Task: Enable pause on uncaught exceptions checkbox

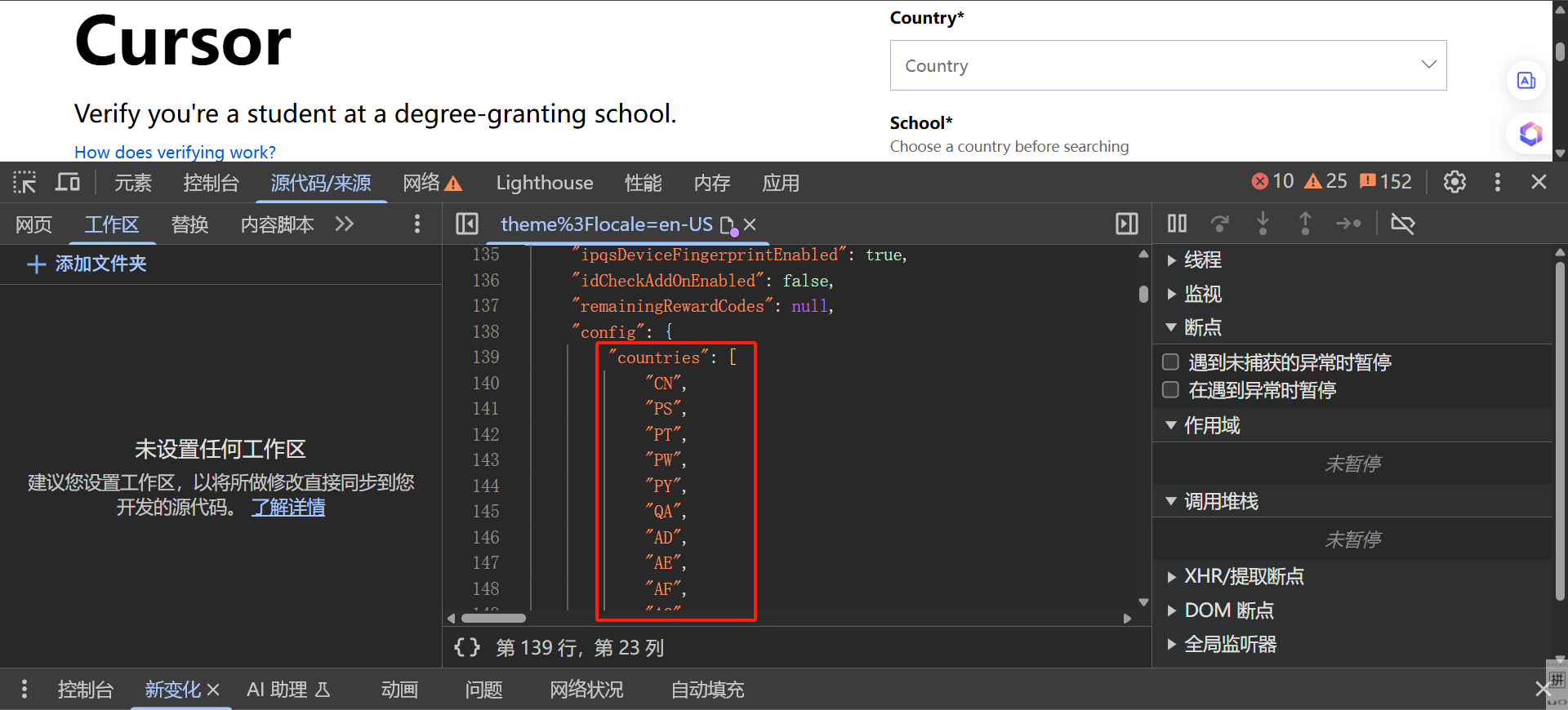Action: pyautogui.click(x=1170, y=362)
